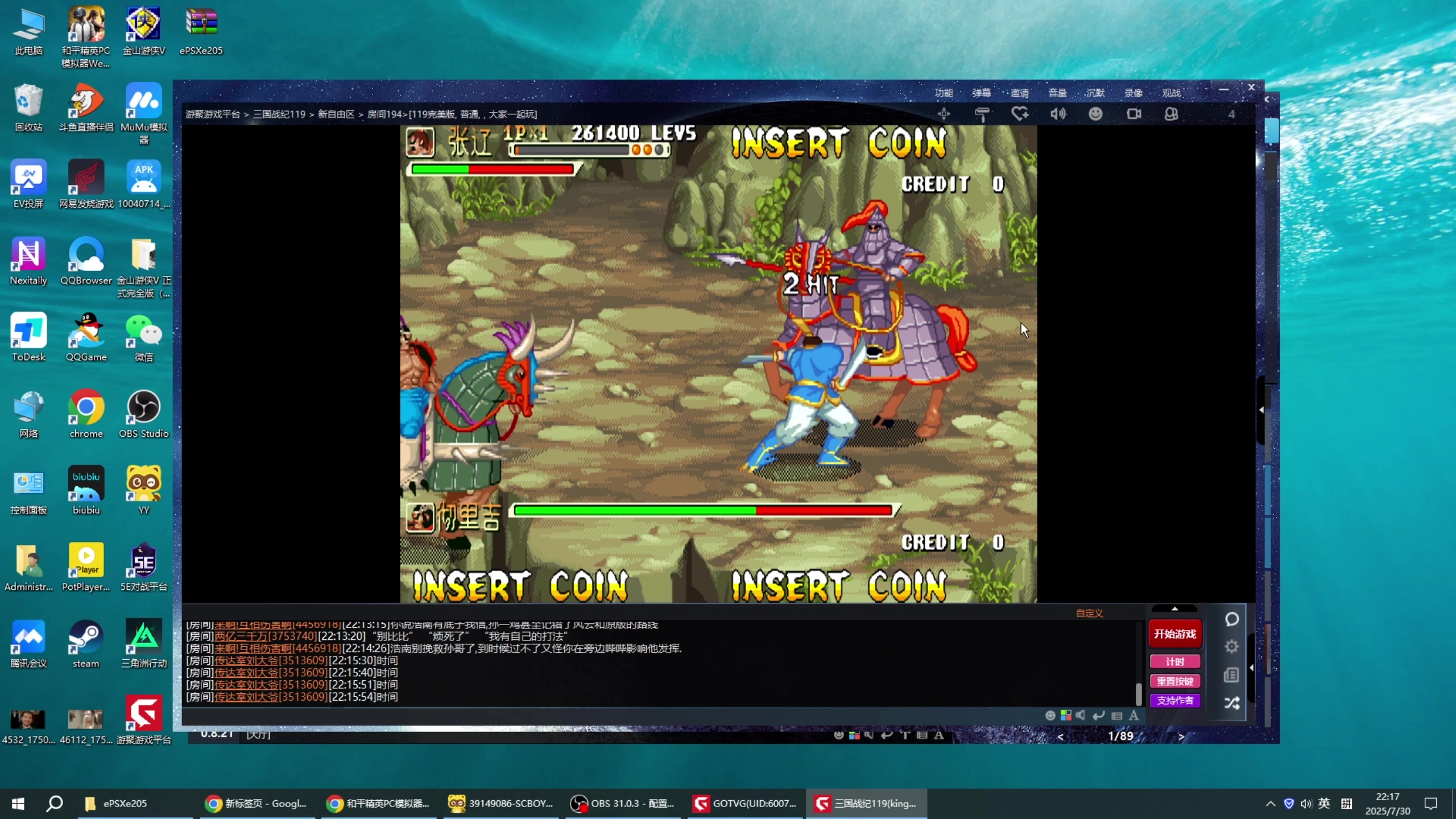Click the 支持作者 button
This screenshot has width=1456, height=819.
[1175, 701]
